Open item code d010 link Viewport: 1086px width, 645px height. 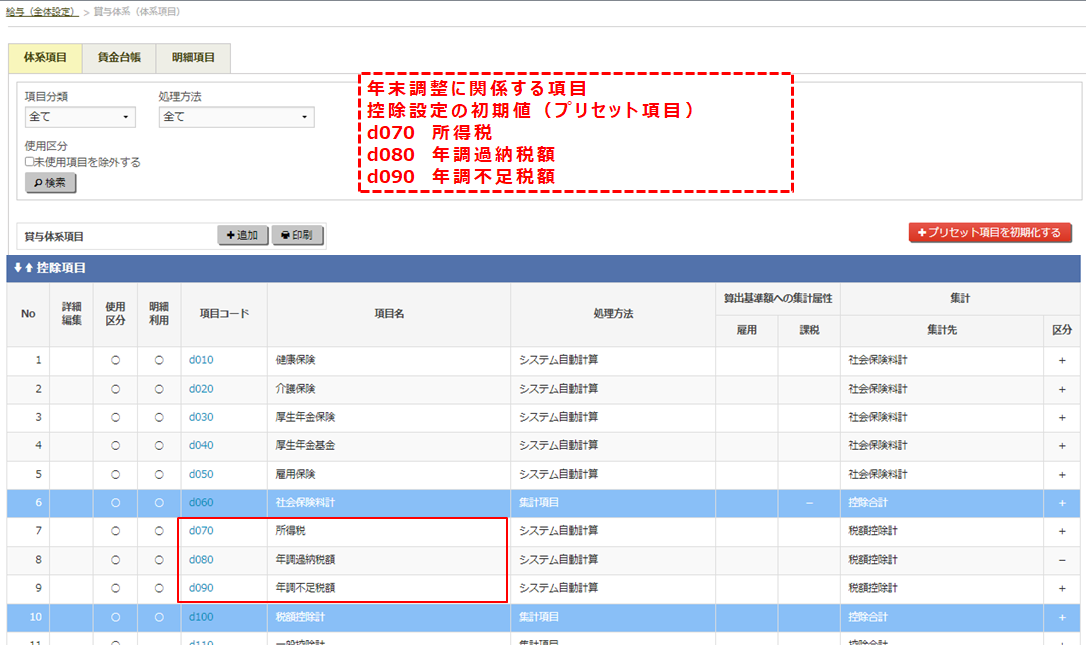[201, 360]
